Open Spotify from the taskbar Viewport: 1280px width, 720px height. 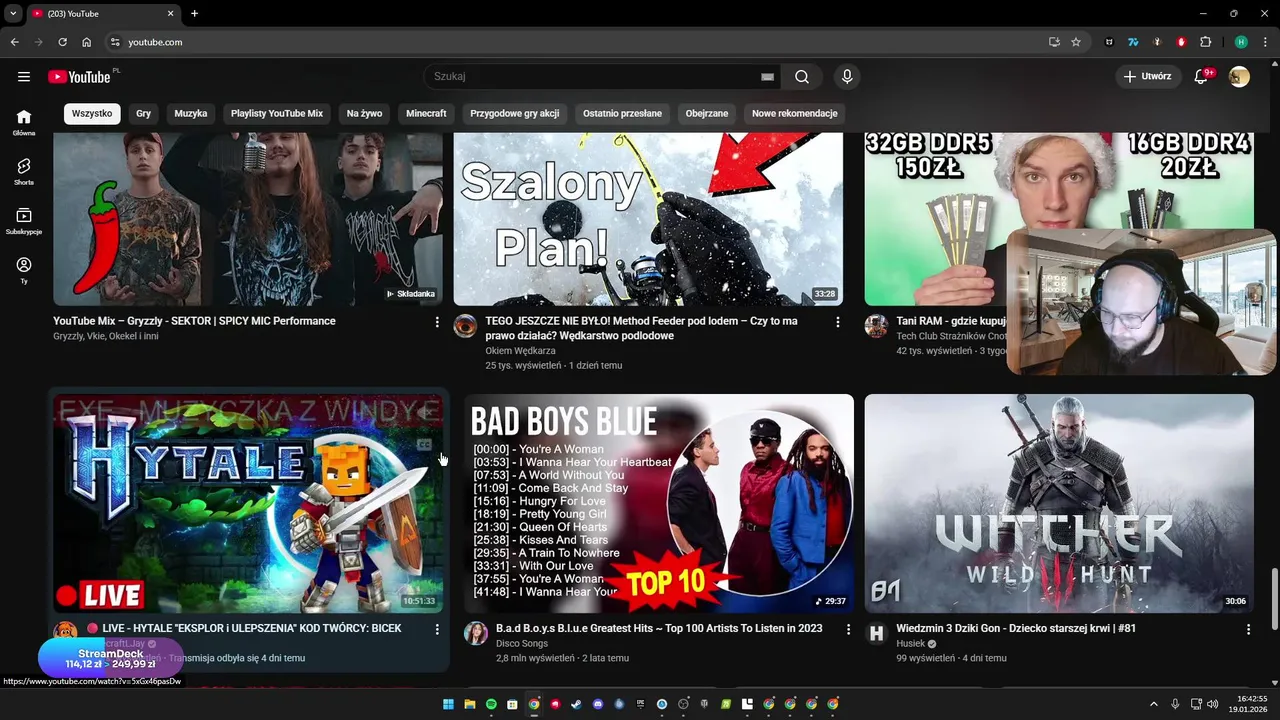click(491, 704)
